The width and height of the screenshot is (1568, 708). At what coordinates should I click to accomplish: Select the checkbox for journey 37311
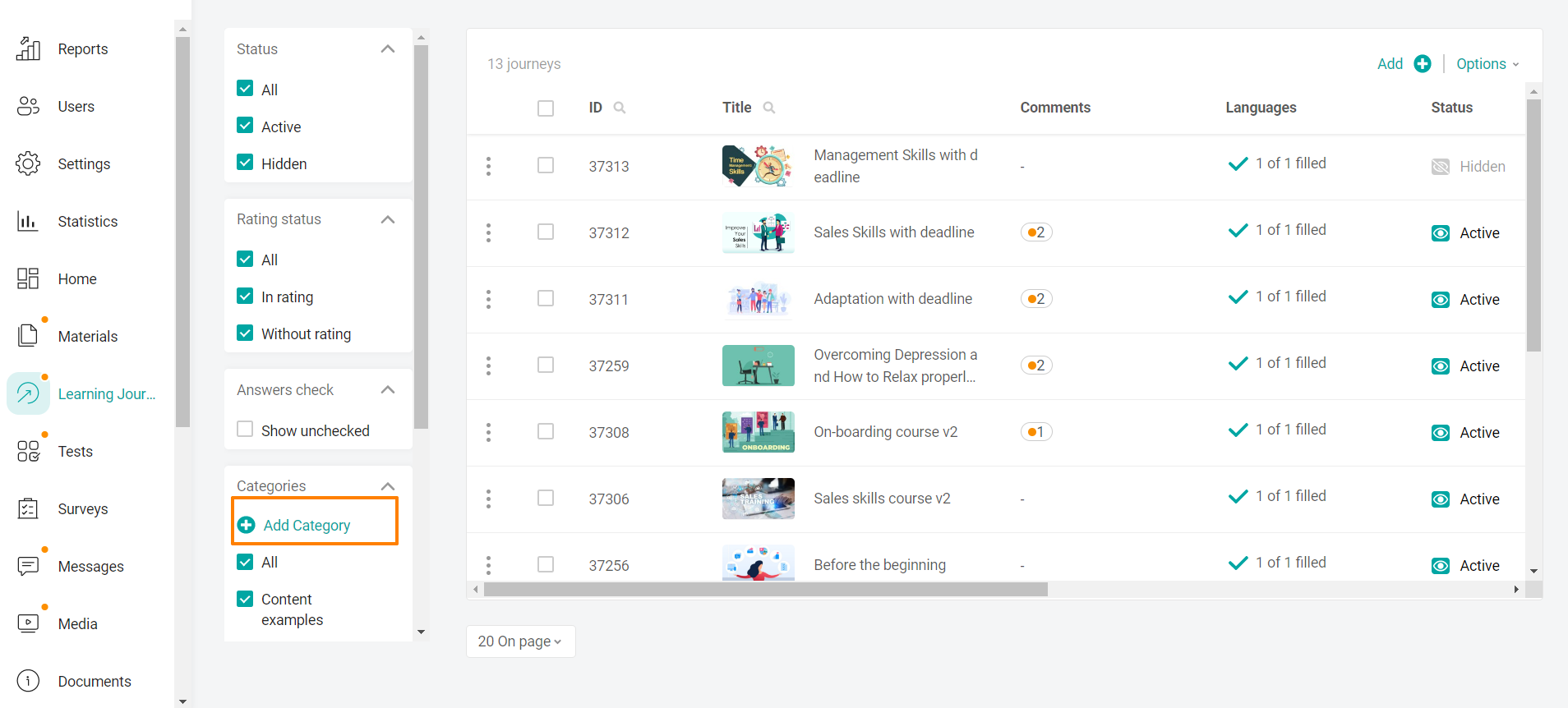click(x=546, y=298)
